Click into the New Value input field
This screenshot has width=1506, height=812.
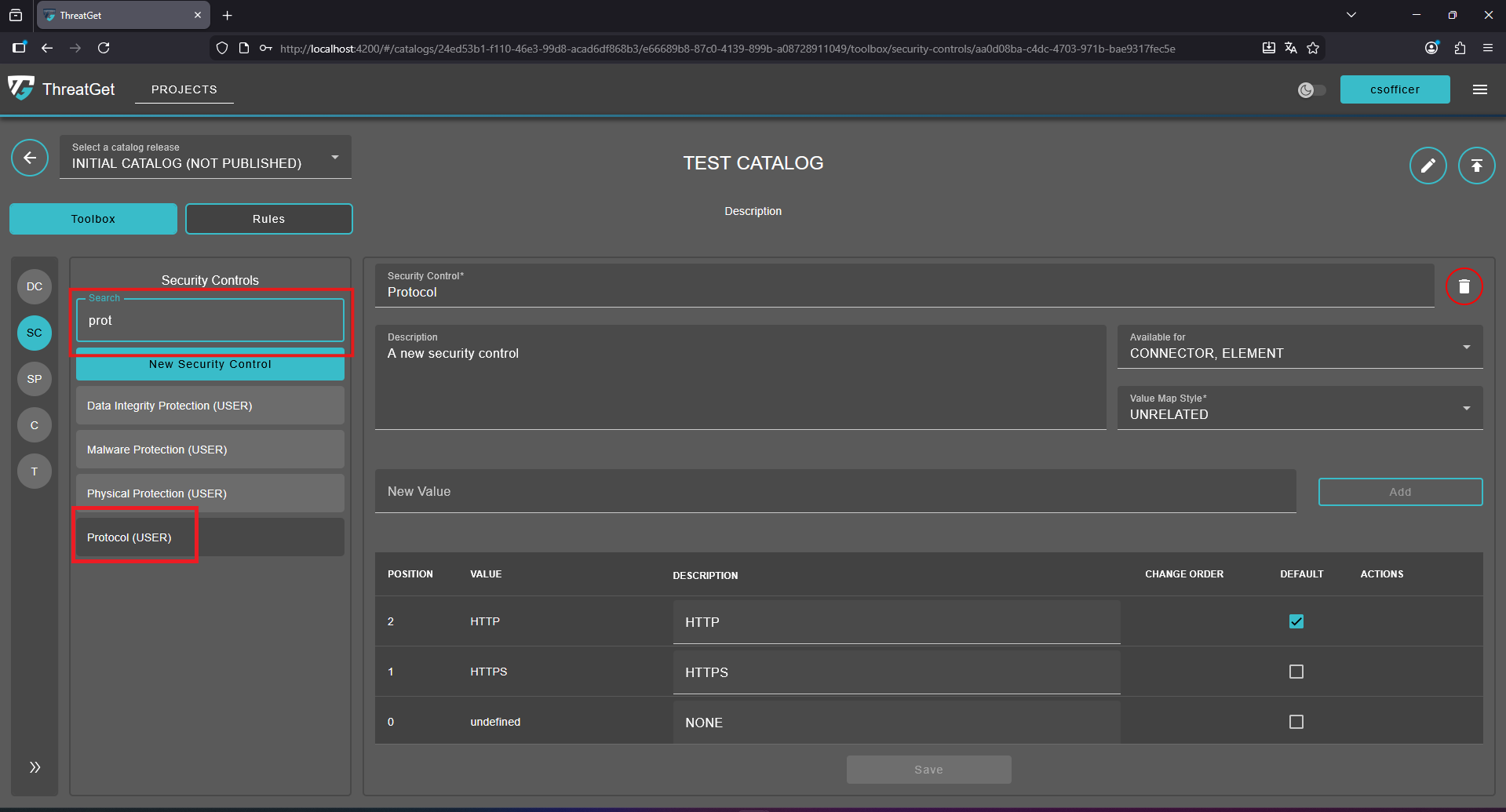pyautogui.click(x=835, y=492)
